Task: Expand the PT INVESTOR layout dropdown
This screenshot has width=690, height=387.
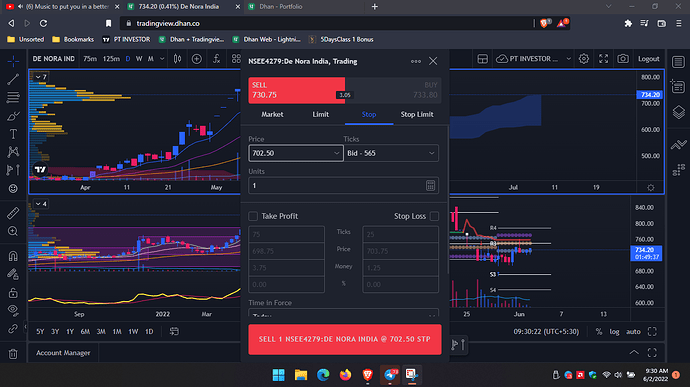Action: [569, 59]
